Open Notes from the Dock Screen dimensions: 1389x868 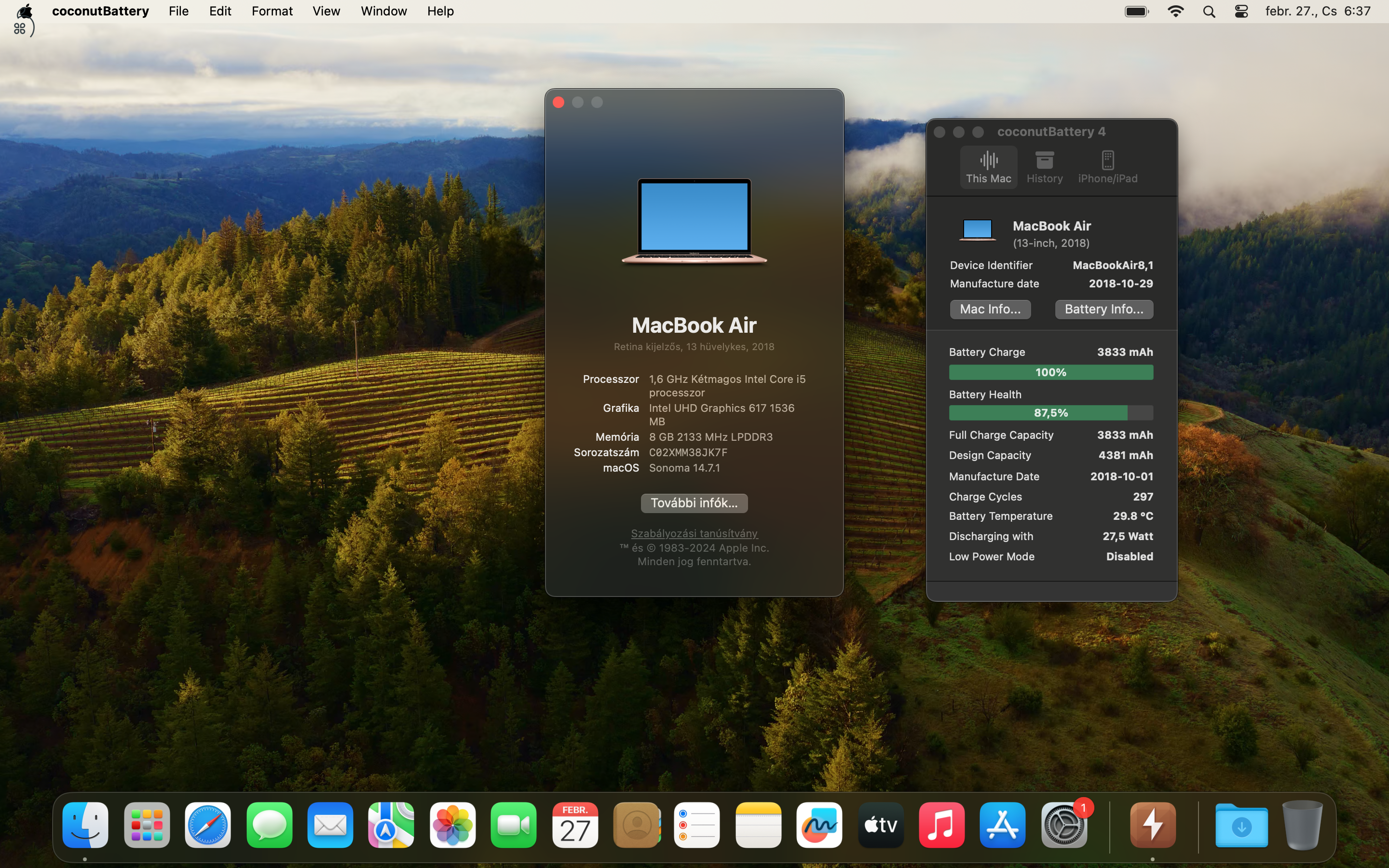tap(758, 825)
